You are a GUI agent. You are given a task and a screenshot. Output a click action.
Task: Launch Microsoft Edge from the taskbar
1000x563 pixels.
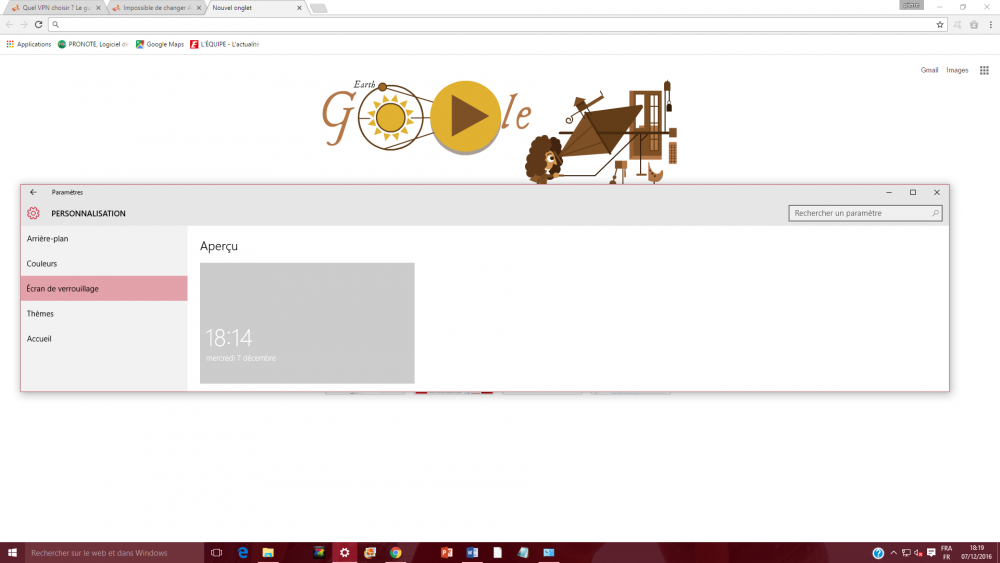click(x=242, y=553)
